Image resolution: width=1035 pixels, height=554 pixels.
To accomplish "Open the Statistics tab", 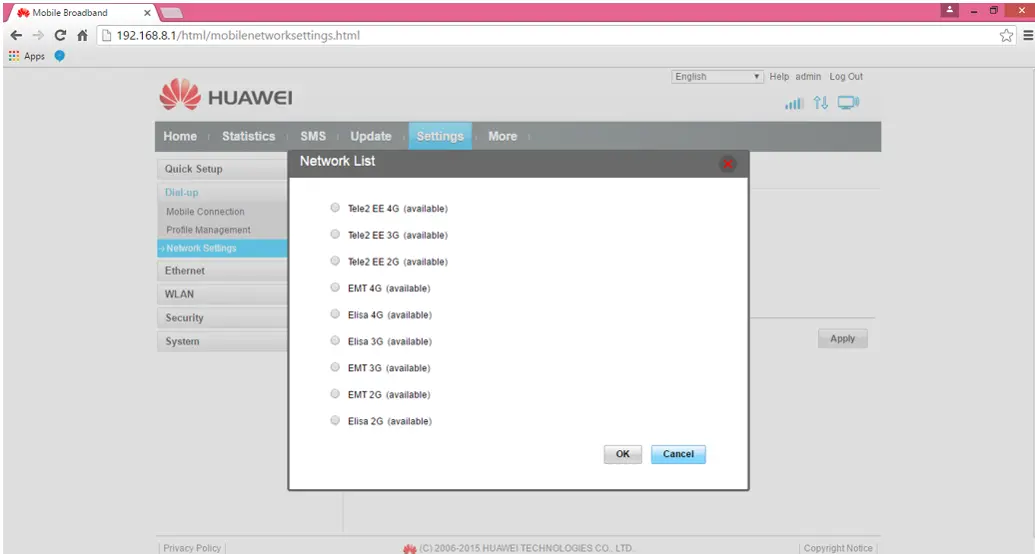I will point(248,136).
